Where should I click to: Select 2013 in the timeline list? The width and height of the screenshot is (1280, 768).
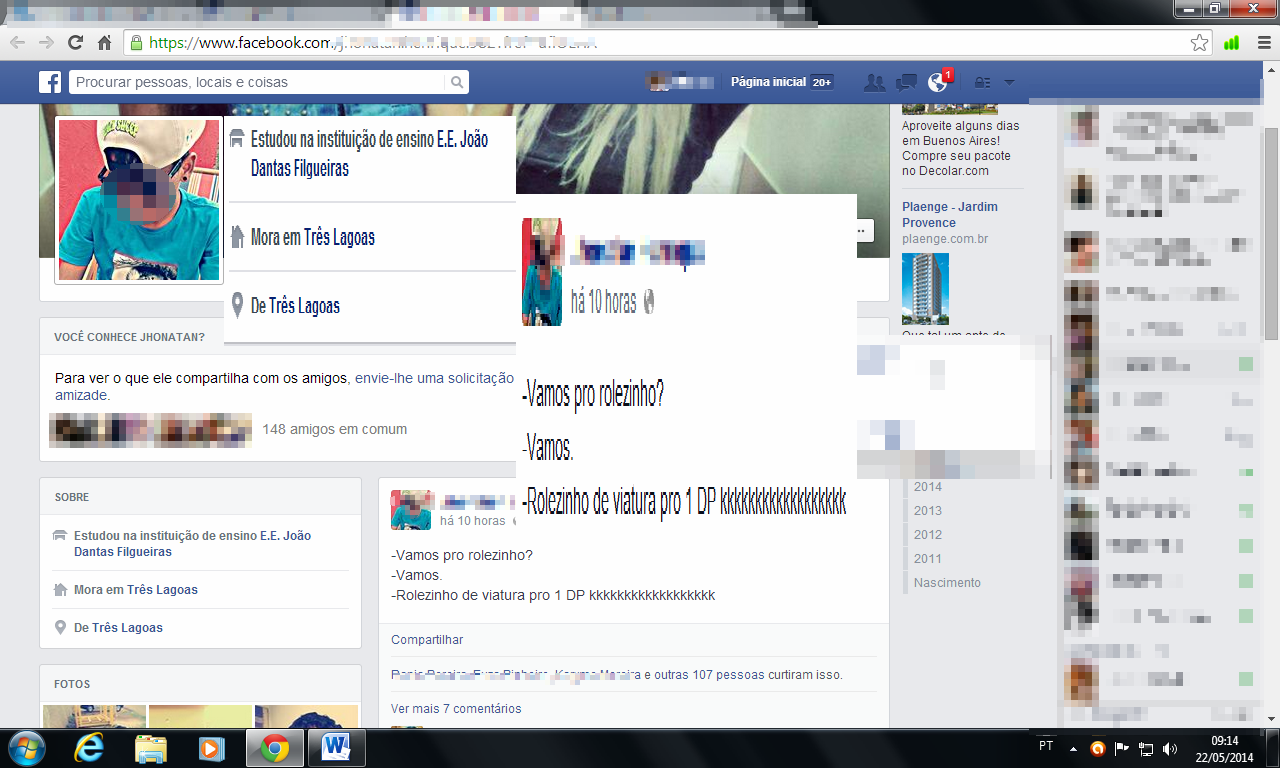927,511
